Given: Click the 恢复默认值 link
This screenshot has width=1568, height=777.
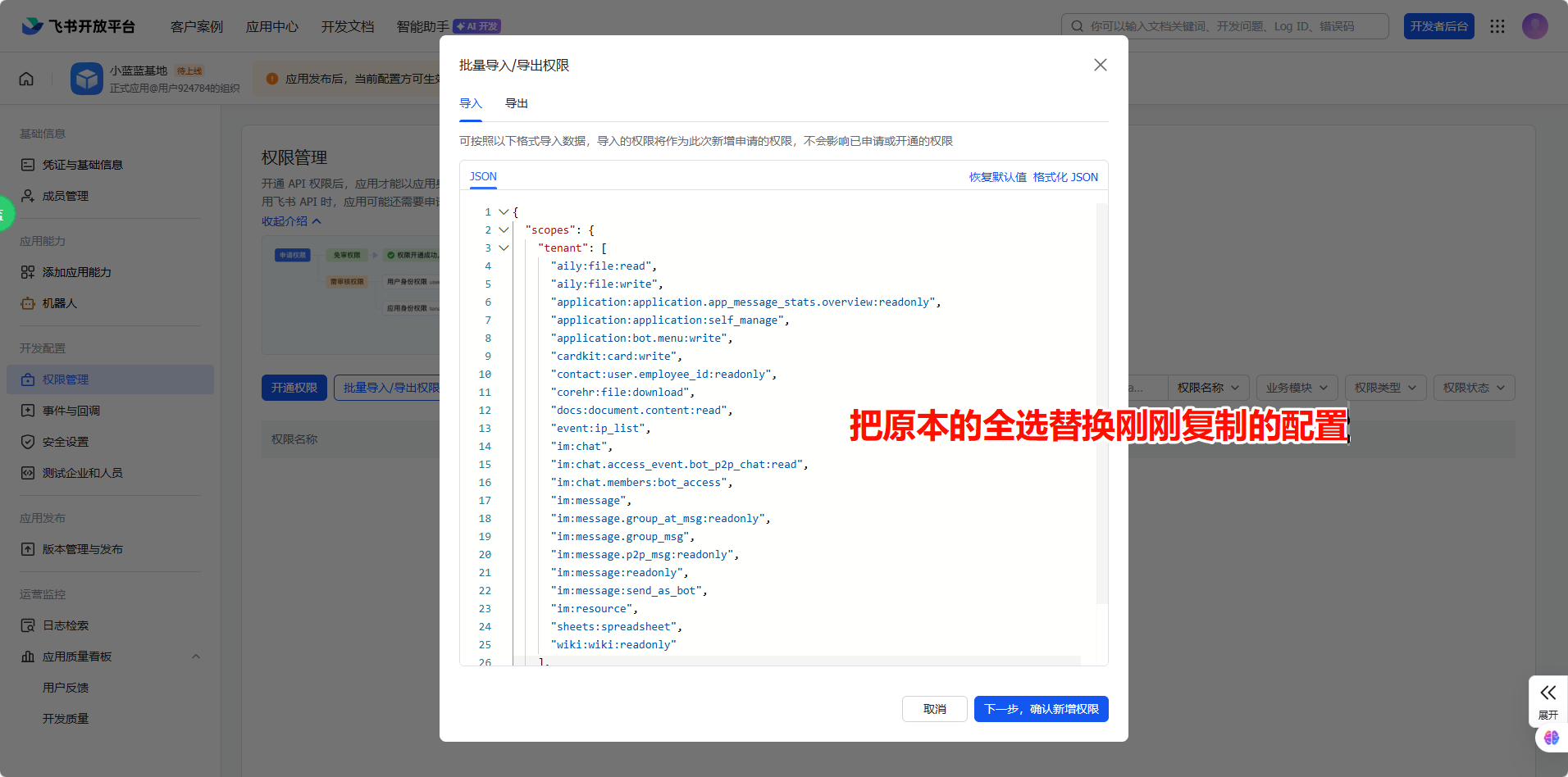Looking at the screenshot, I should pos(996,176).
